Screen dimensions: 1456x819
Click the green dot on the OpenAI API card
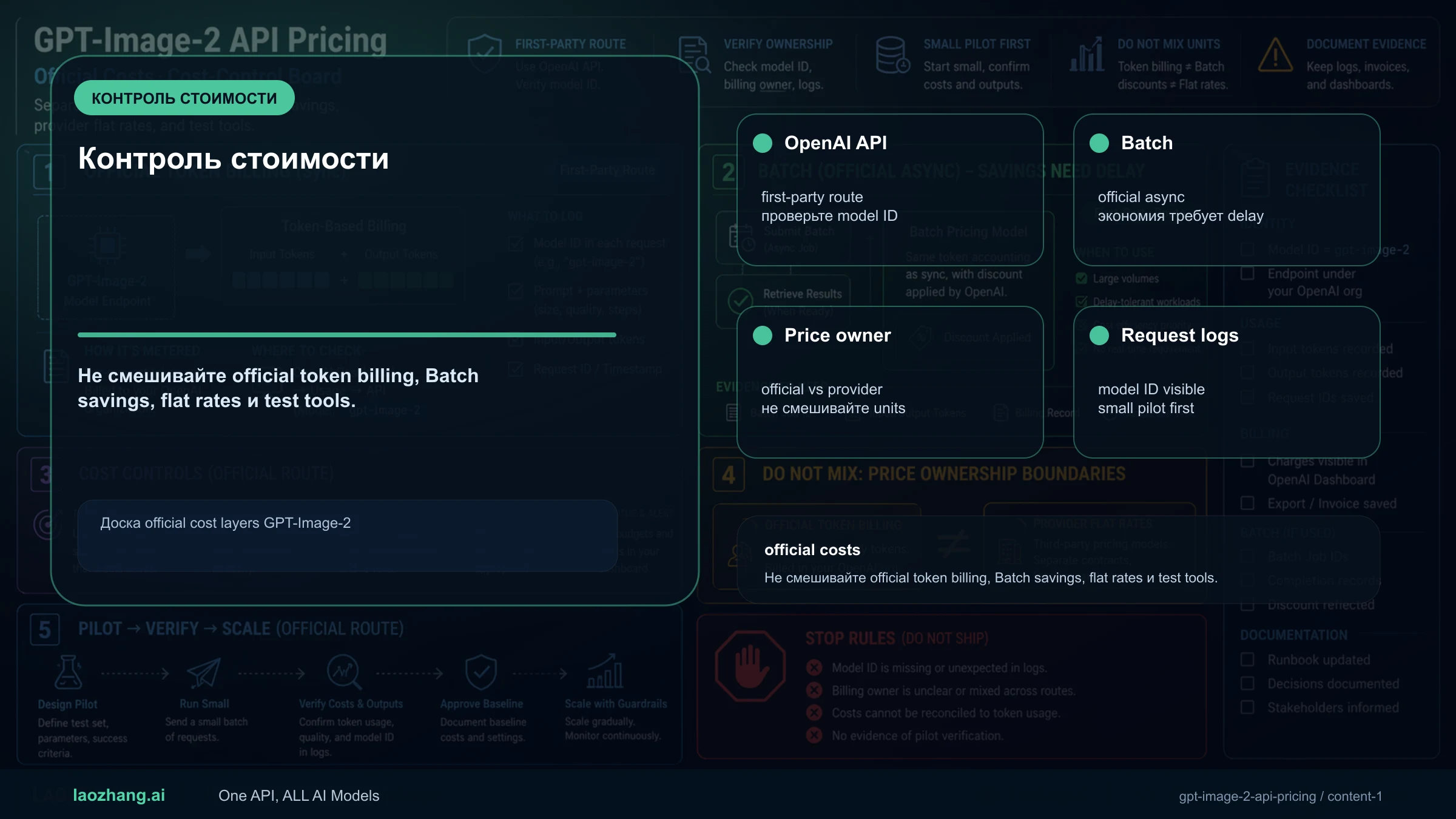point(763,143)
